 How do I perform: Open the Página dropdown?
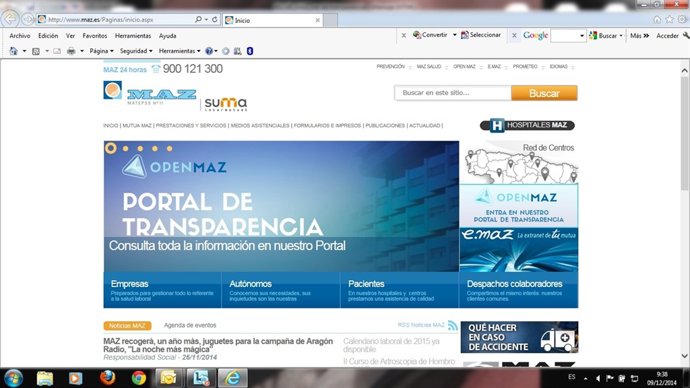click(x=101, y=51)
